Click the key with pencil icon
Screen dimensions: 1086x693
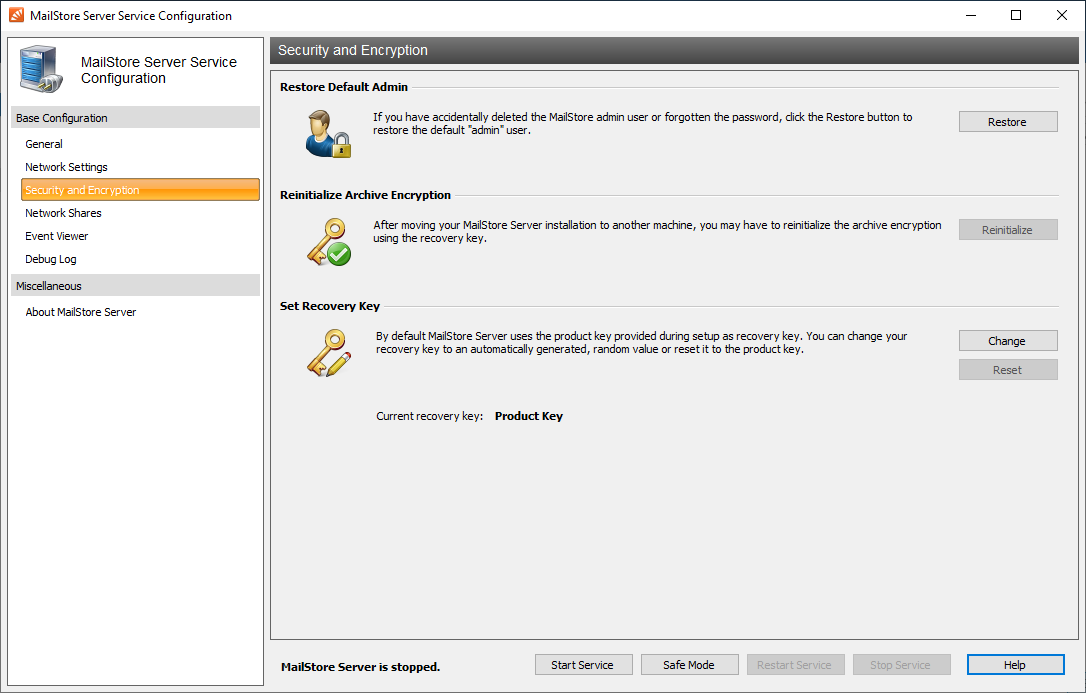328,353
